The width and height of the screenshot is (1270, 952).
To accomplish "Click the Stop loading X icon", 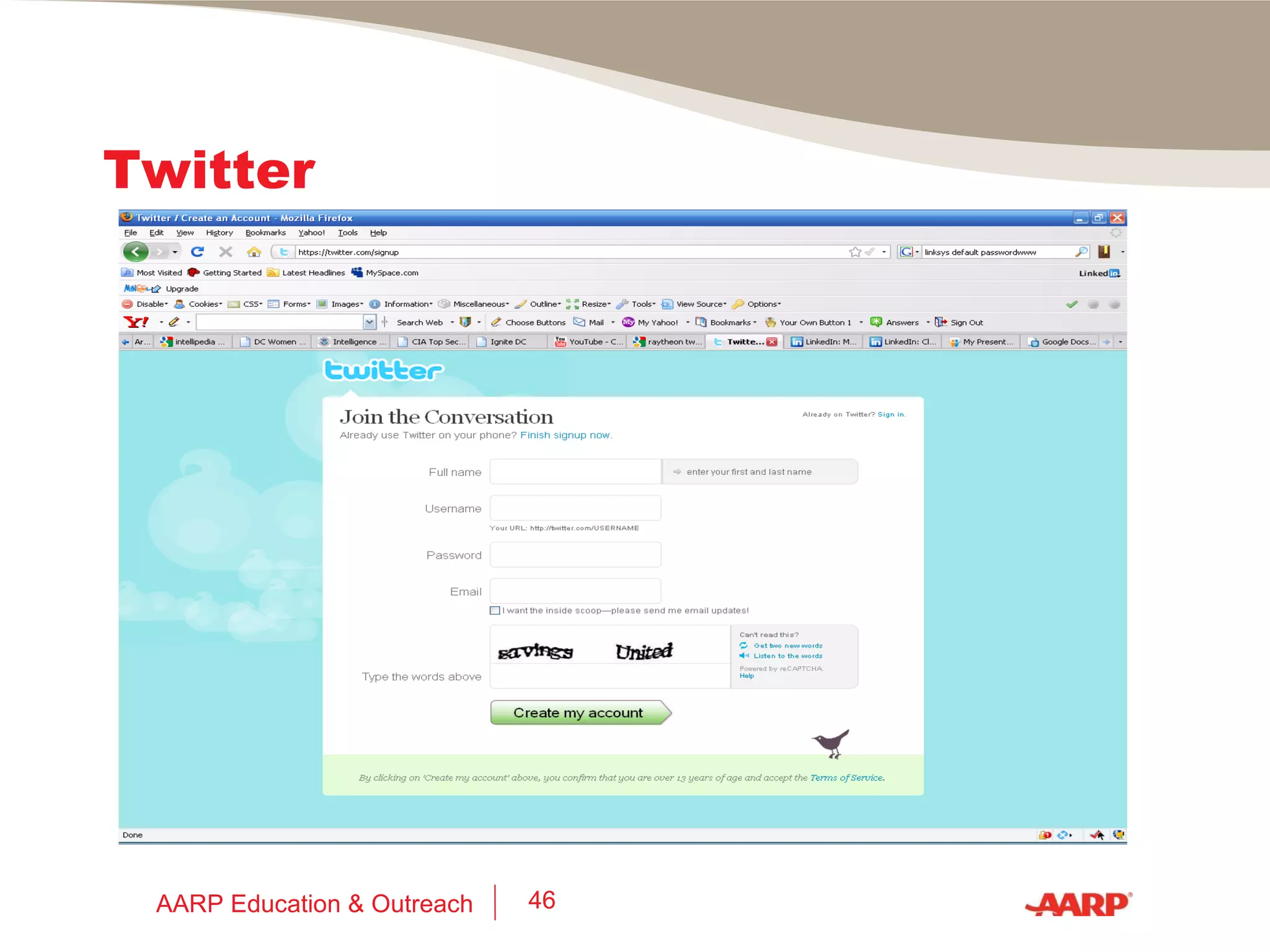I will [x=226, y=252].
